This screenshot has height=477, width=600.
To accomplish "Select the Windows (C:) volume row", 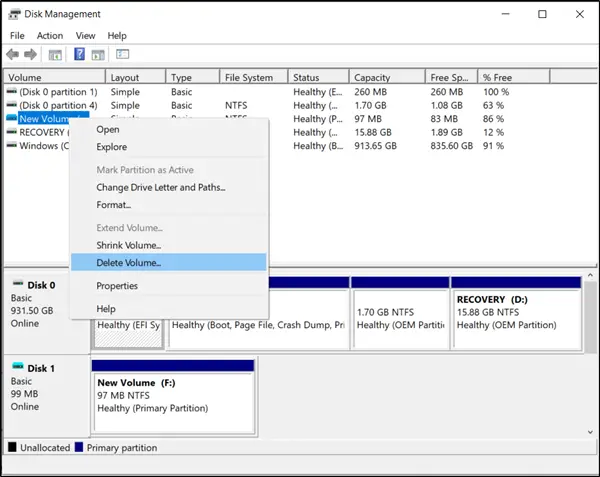I will click(x=38, y=145).
